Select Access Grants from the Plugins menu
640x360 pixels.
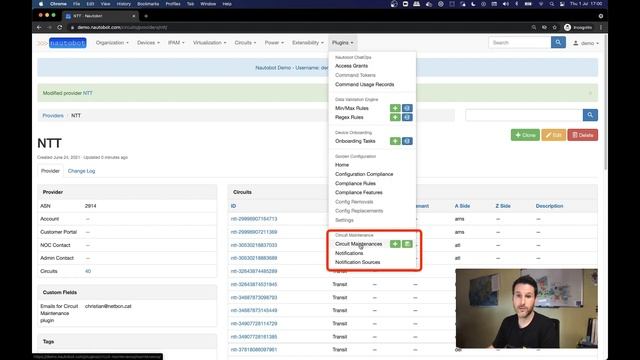(x=351, y=66)
